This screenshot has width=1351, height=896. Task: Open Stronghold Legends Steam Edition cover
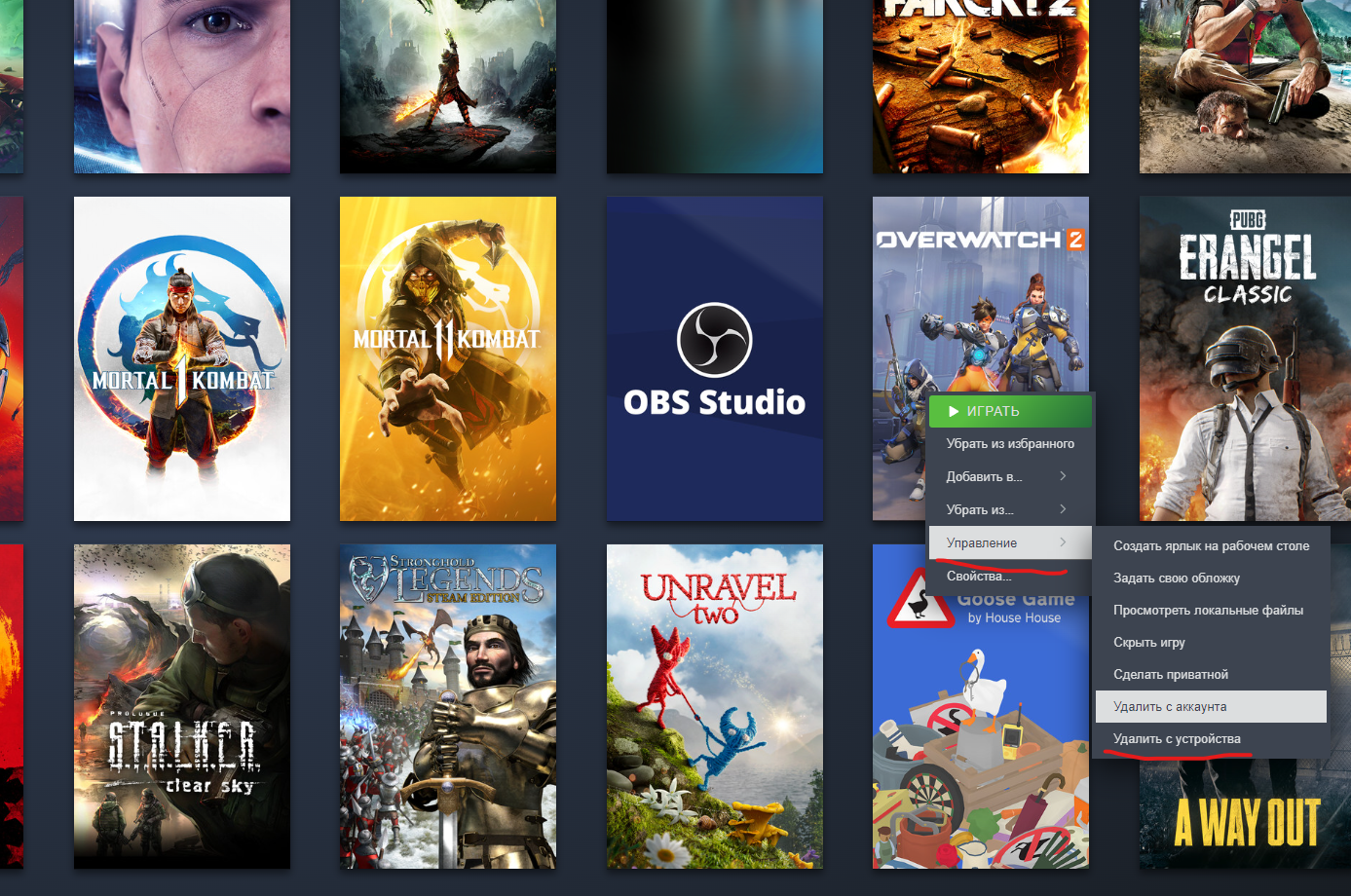pyautogui.click(x=448, y=706)
